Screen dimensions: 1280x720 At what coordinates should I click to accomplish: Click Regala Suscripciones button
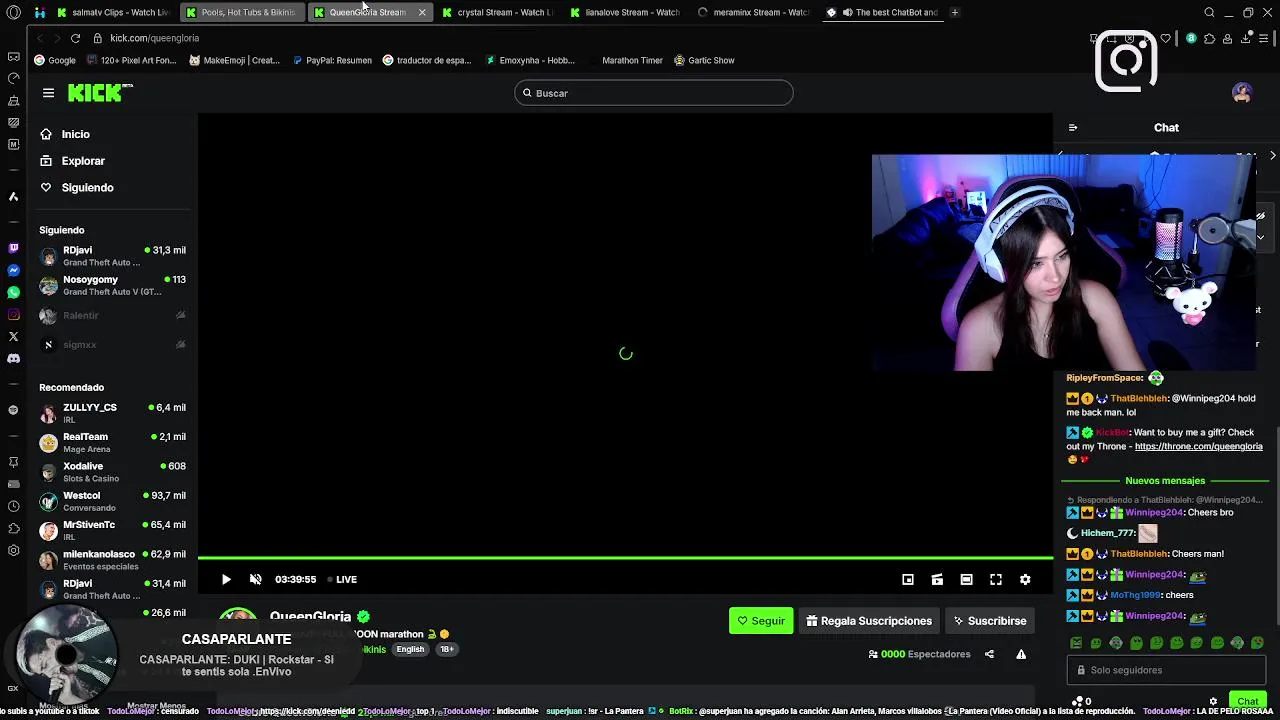click(x=869, y=621)
